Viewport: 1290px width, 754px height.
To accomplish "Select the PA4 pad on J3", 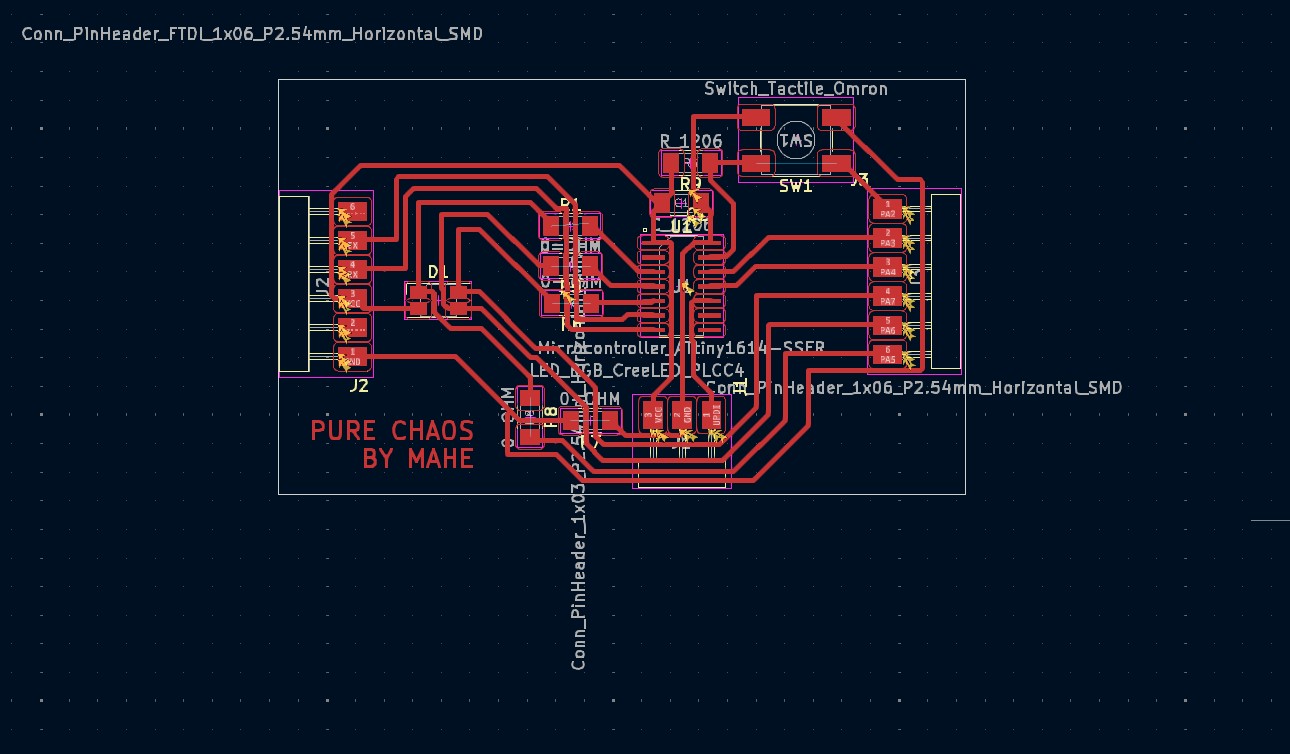I will point(886,267).
